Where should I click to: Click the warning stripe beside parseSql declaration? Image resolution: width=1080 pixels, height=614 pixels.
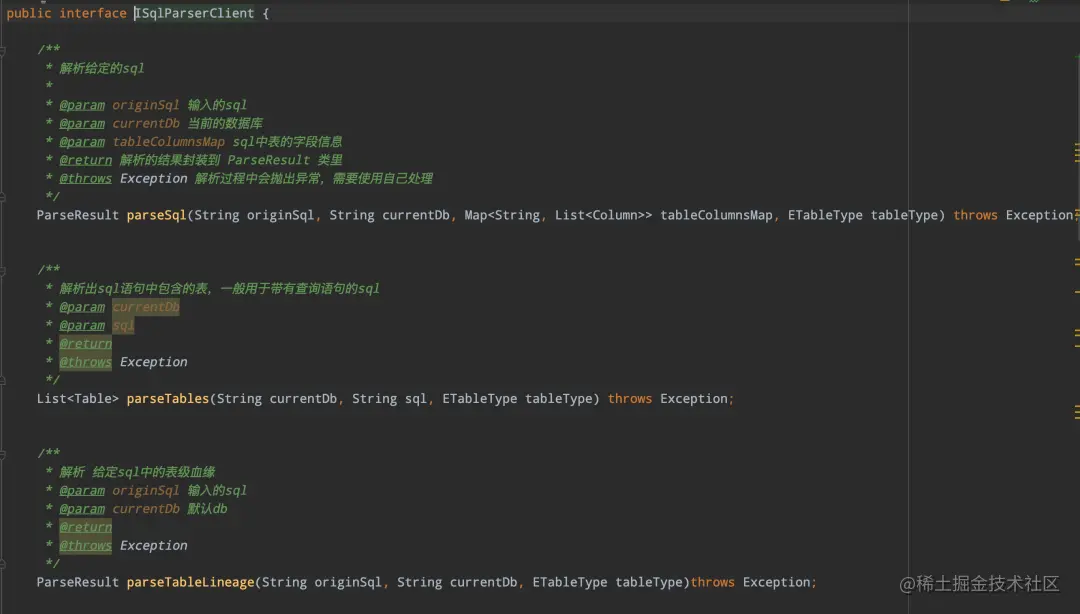click(1077, 213)
